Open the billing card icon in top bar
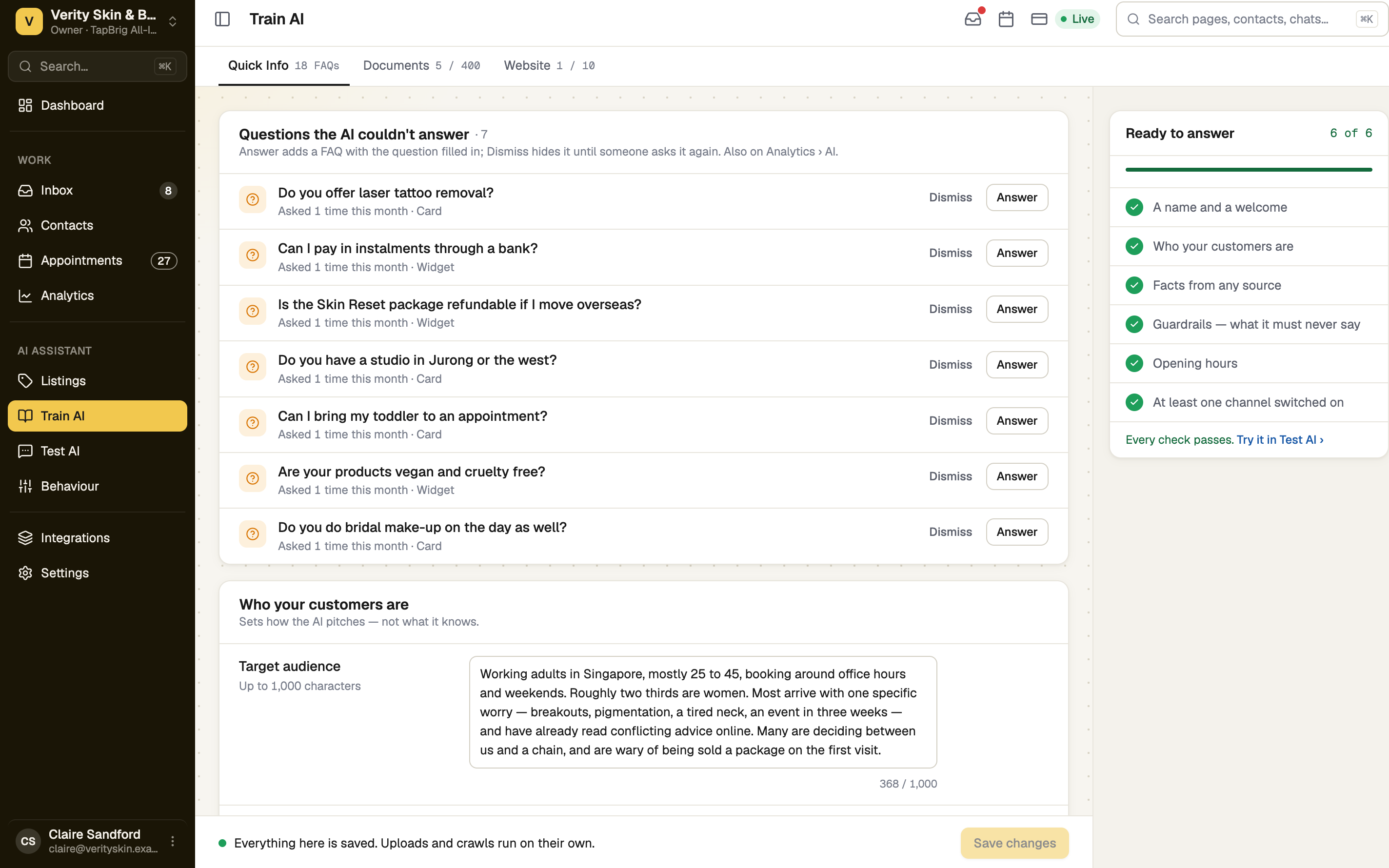The height and width of the screenshot is (868, 1389). click(1039, 19)
